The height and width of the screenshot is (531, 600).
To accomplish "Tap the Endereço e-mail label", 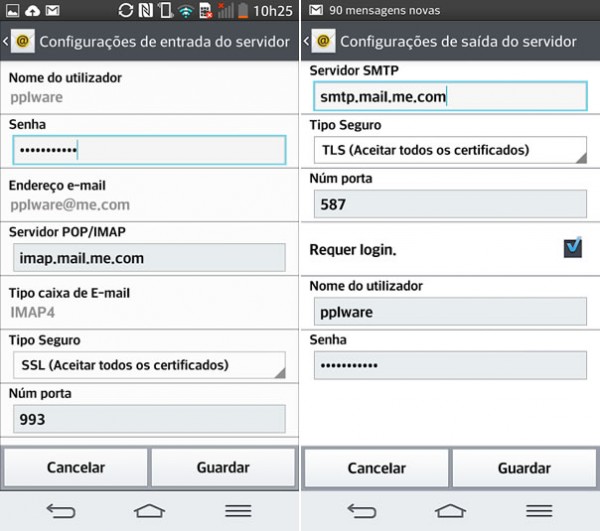I will coord(57,186).
